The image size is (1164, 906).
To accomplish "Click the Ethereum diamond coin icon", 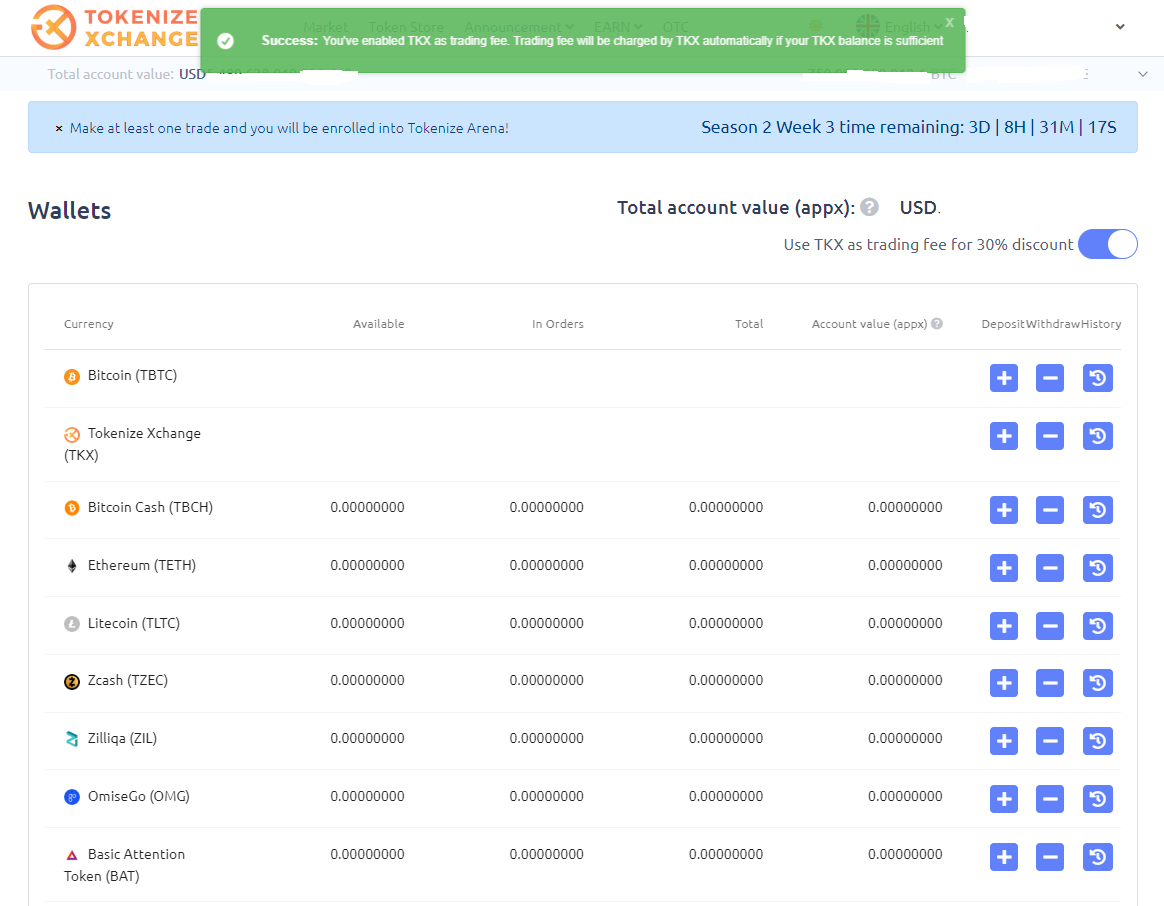I will click(72, 566).
